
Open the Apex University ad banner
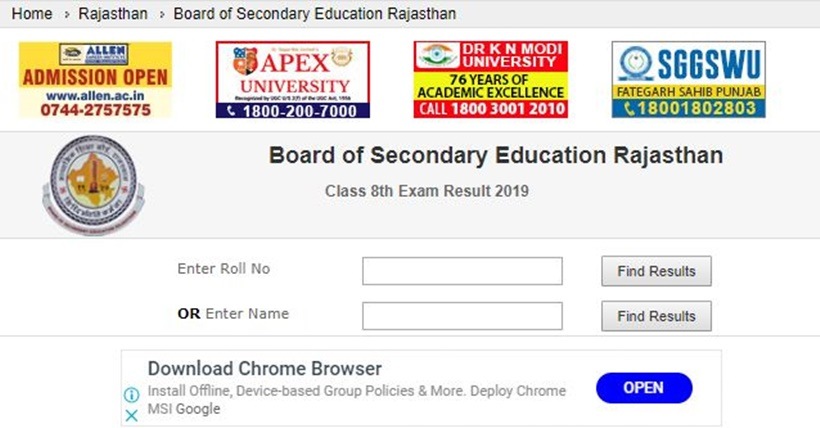(293, 80)
